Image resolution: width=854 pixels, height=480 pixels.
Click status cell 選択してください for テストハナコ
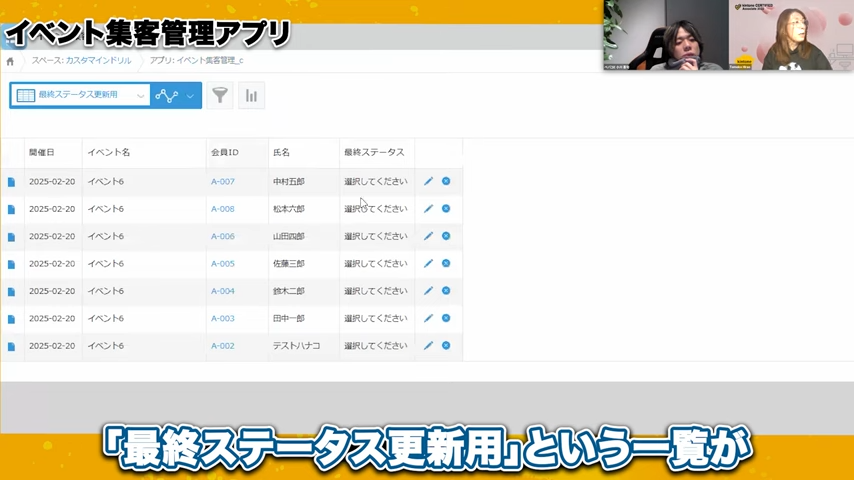[375, 345]
